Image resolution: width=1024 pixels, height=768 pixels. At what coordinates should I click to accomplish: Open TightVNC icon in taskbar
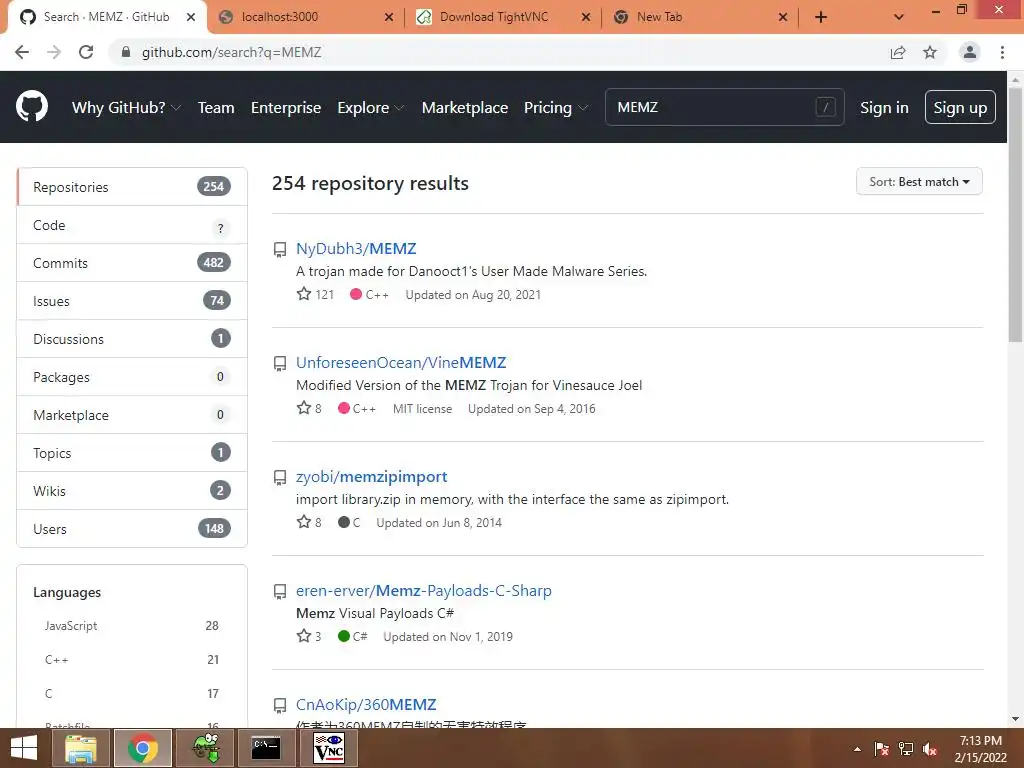coord(328,748)
